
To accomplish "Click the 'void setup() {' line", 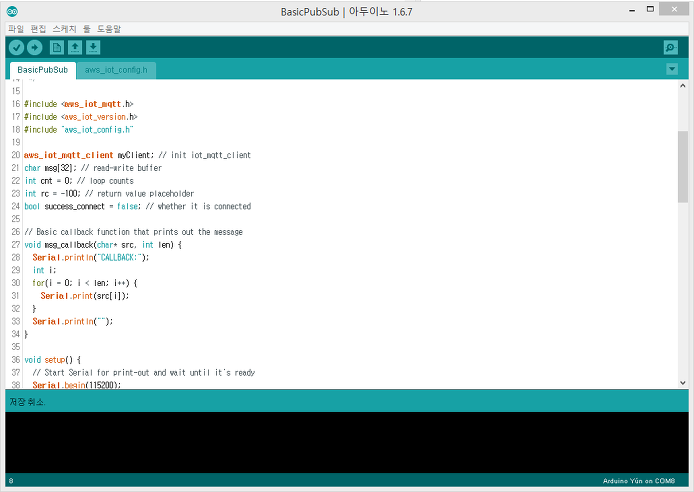I will click(52, 360).
